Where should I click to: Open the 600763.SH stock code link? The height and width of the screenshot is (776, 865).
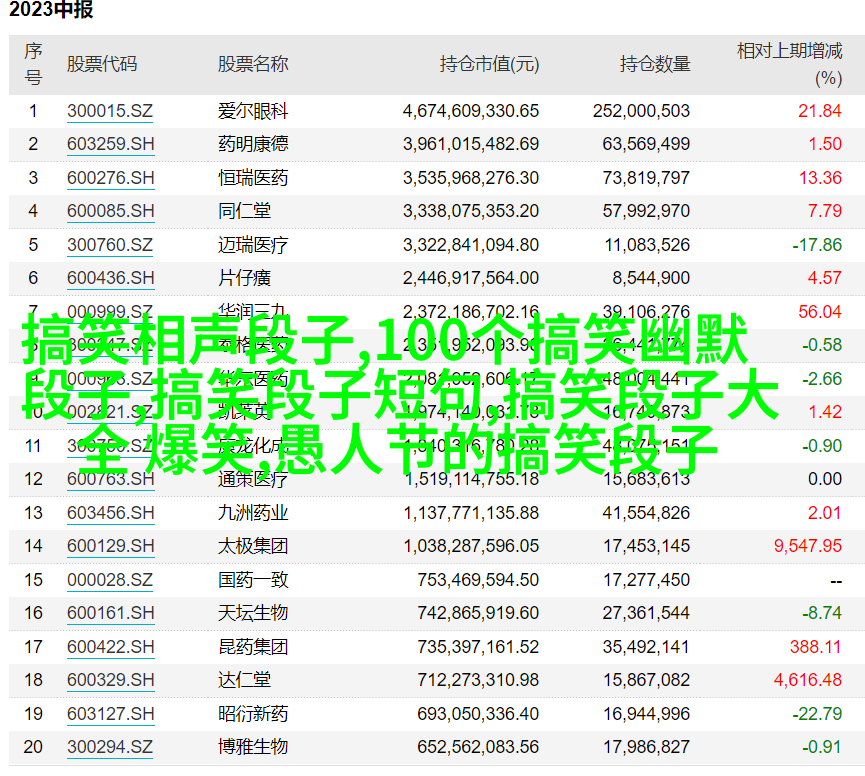point(111,479)
